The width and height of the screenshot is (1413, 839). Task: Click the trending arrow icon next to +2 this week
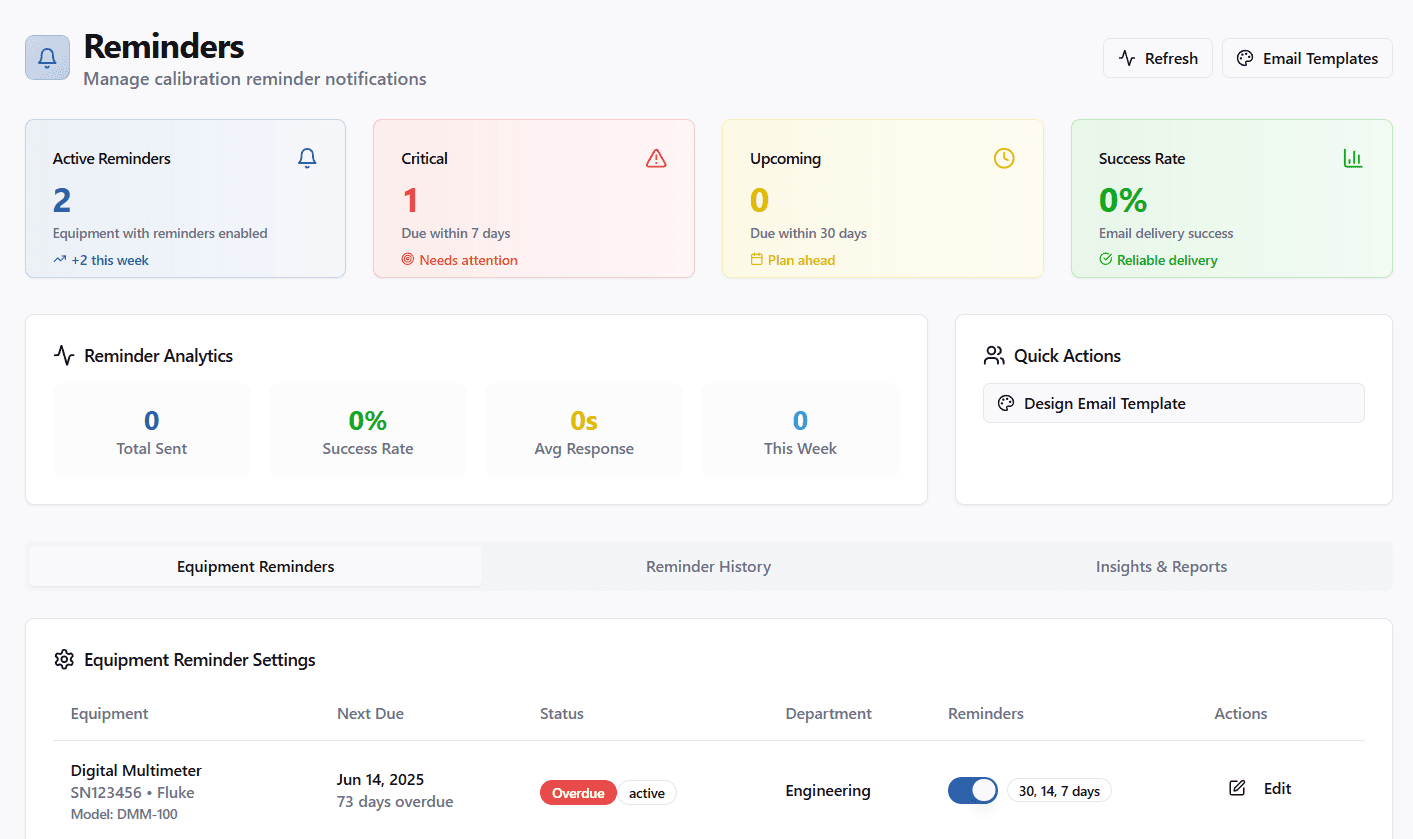point(59,260)
